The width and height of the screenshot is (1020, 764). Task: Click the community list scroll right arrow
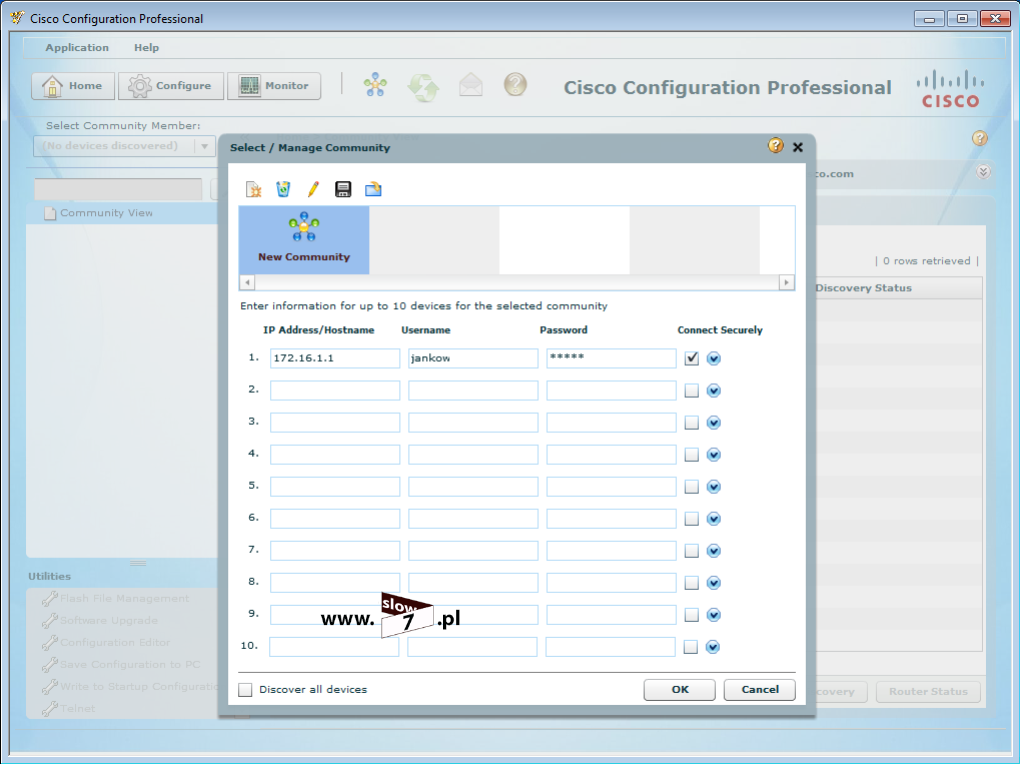coord(786,282)
